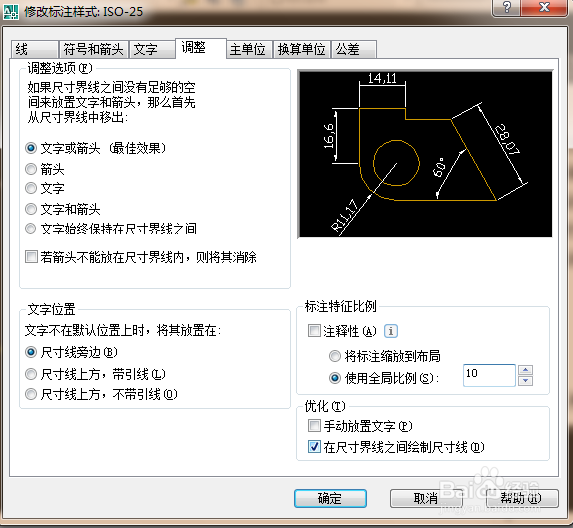Decrease global scale with down arrow
573x528 pixels.
525,381
